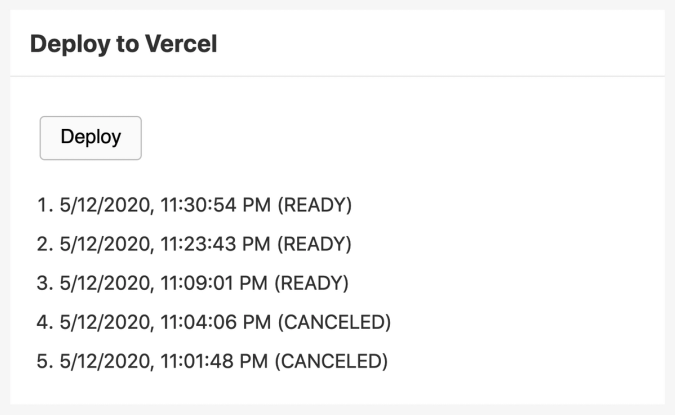The height and width of the screenshot is (415, 675).
Task: Click CANCELED status of fourth deployment
Action: [x=334, y=322]
